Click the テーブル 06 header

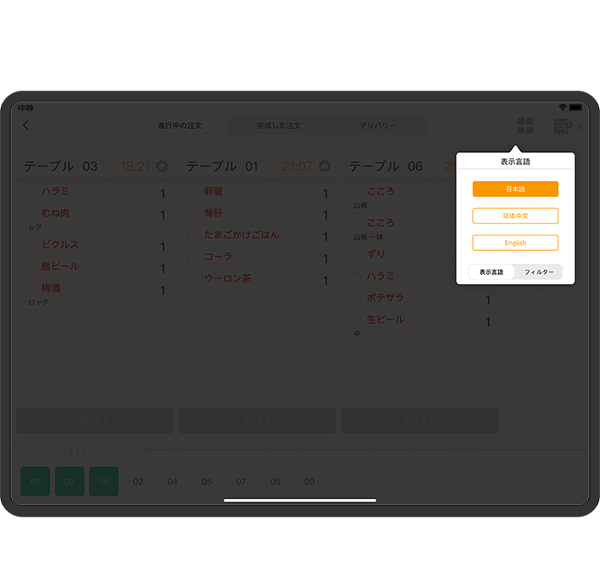pos(386,166)
